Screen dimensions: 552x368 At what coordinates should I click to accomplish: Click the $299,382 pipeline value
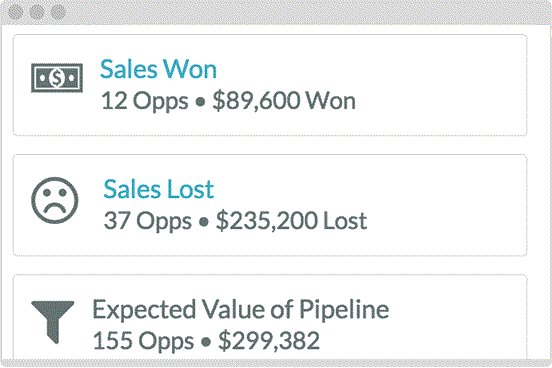coord(269,341)
